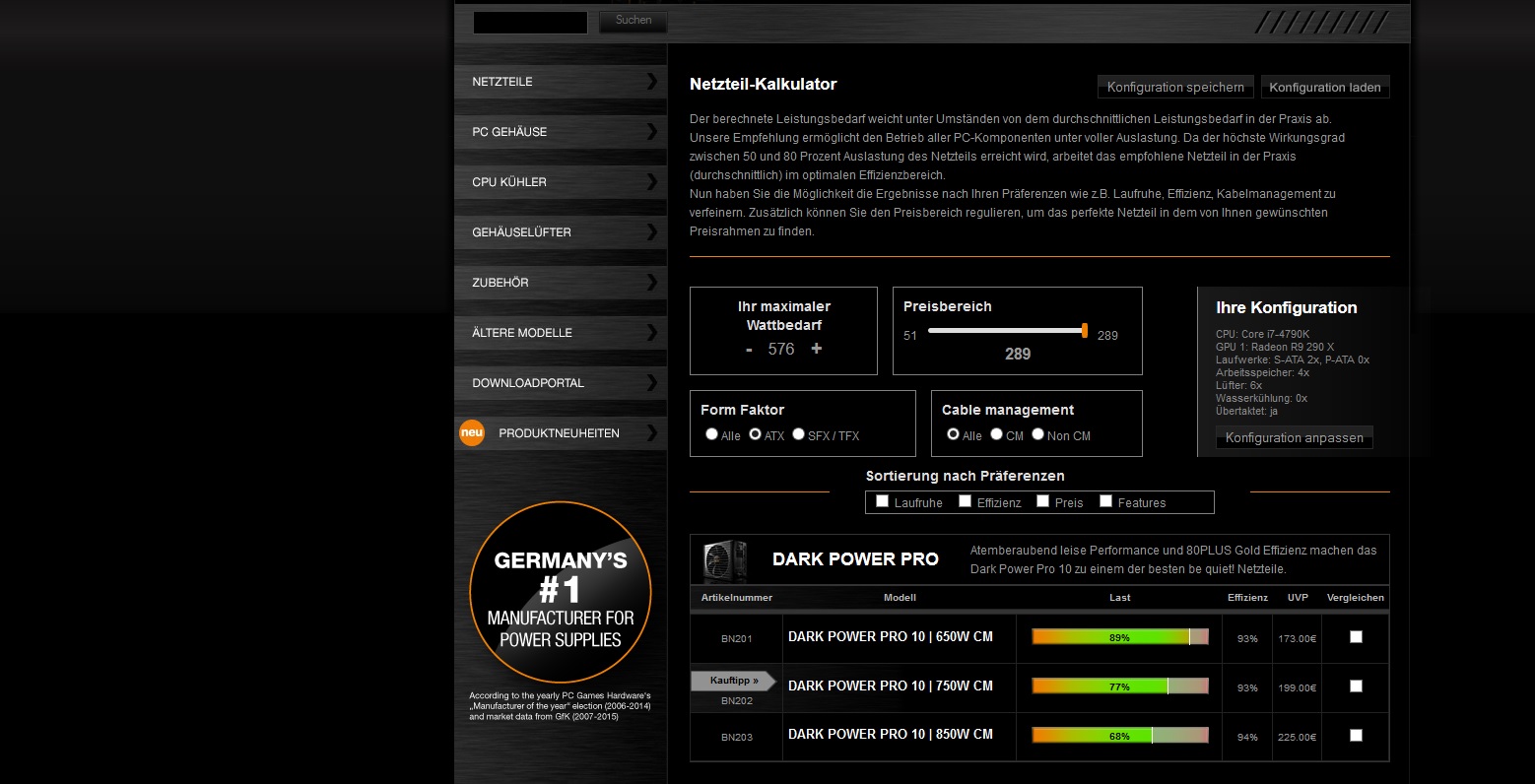This screenshot has height=784, width=1535.
Task: Enable the Features sorting checkbox
Action: [1106, 501]
